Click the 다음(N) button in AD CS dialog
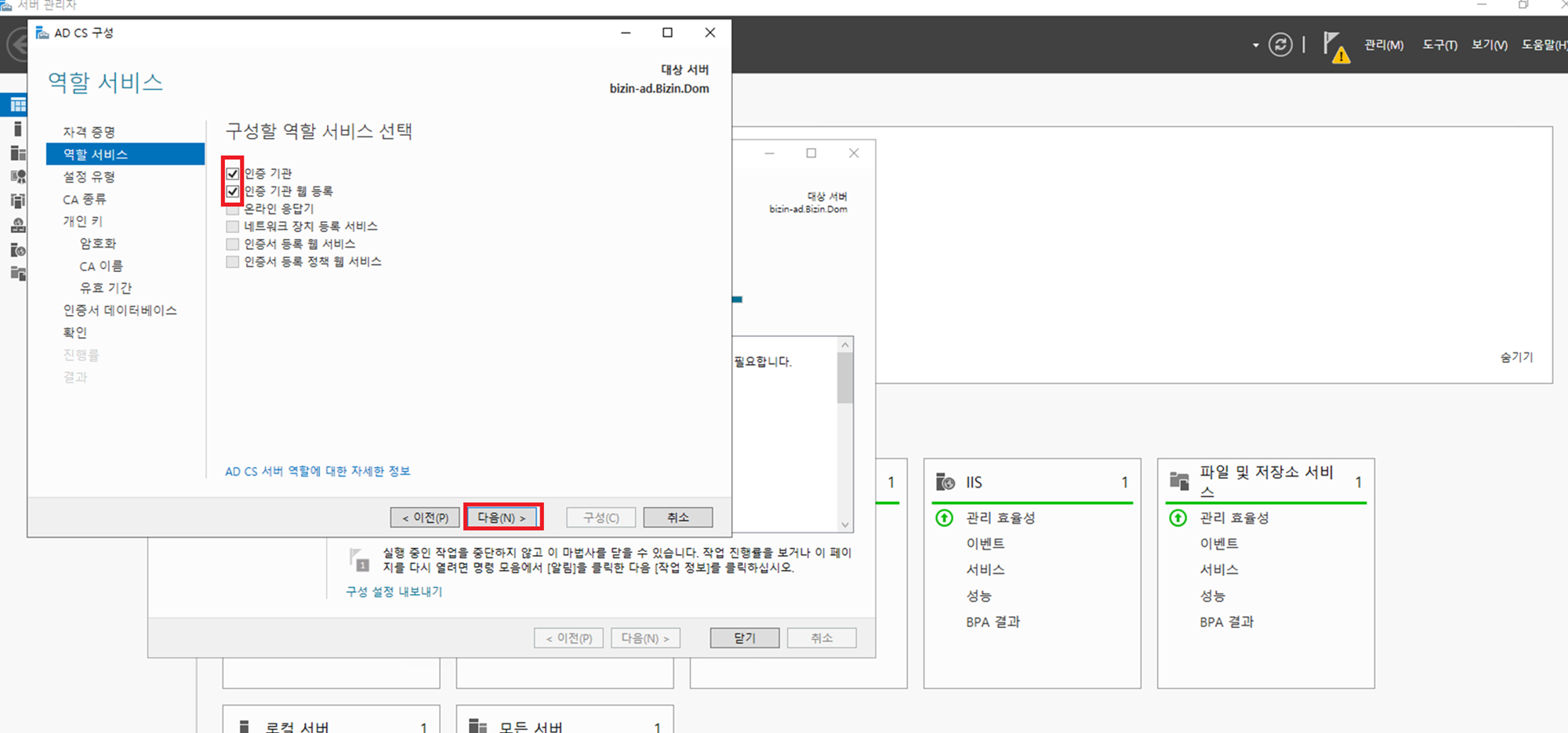Image resolution: width=1568 pixels, height=733 pixels. (x=503, y=517)
